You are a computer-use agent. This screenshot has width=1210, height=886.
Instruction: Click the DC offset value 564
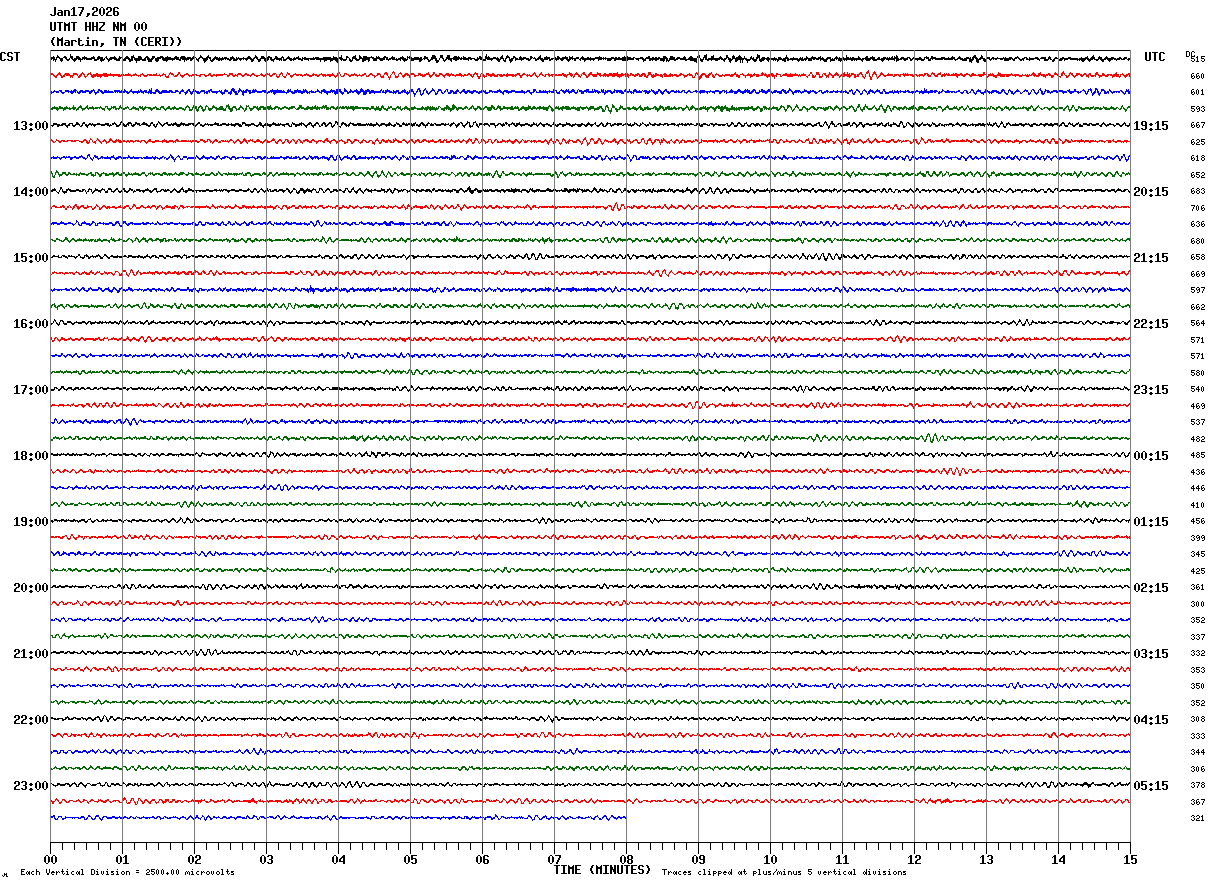click(x=1197, y=324)
